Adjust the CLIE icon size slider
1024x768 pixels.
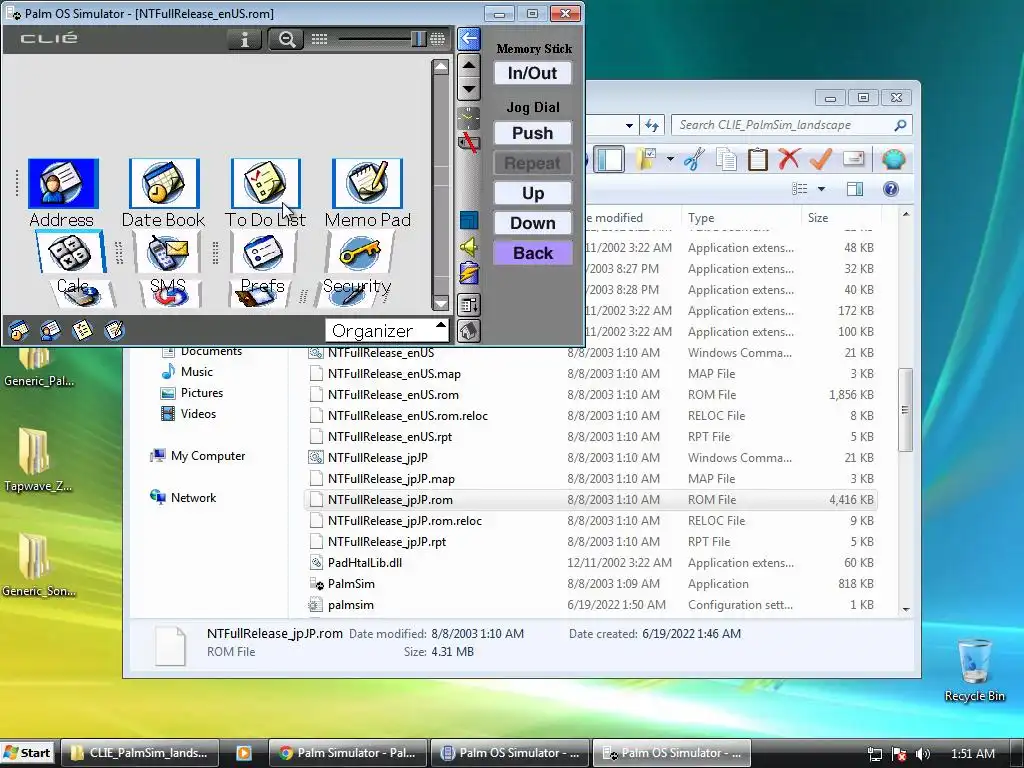point(418,39)
